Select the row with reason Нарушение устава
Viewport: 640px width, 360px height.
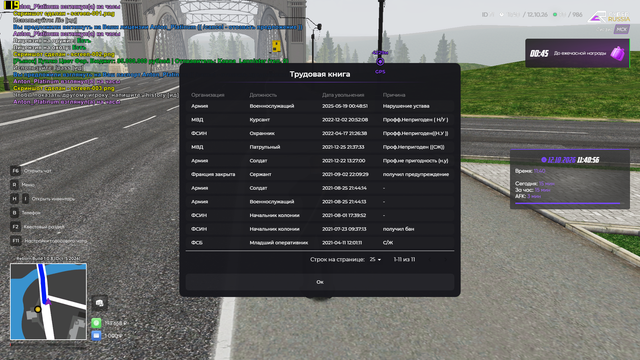(x=320, y=106)
